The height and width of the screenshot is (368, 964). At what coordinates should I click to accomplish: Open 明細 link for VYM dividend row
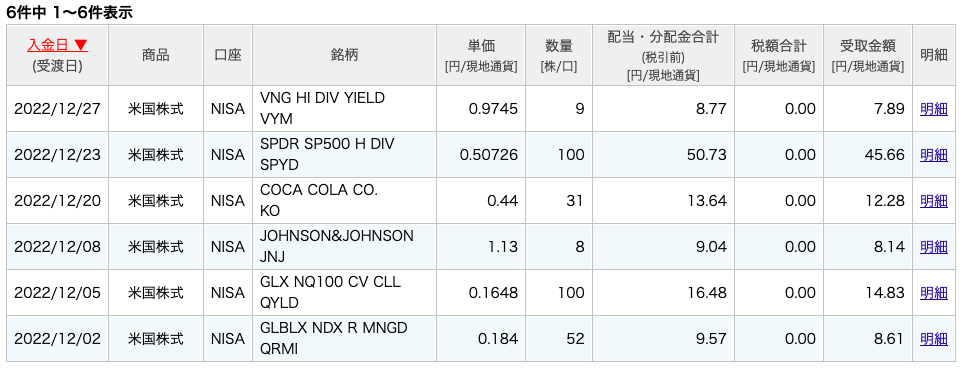point(933,109)
